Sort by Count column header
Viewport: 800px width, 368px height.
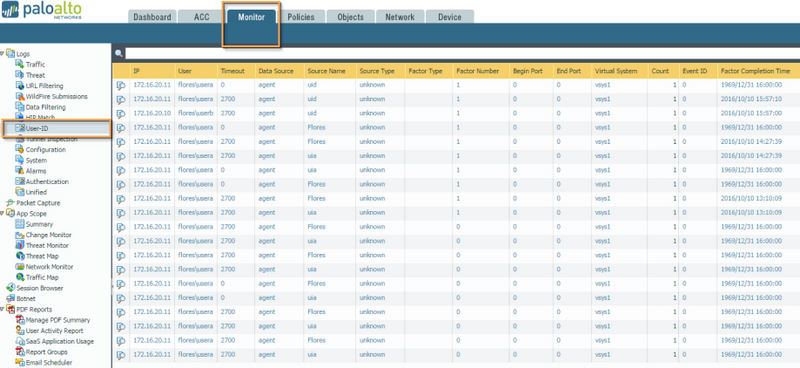pos(662,71)
